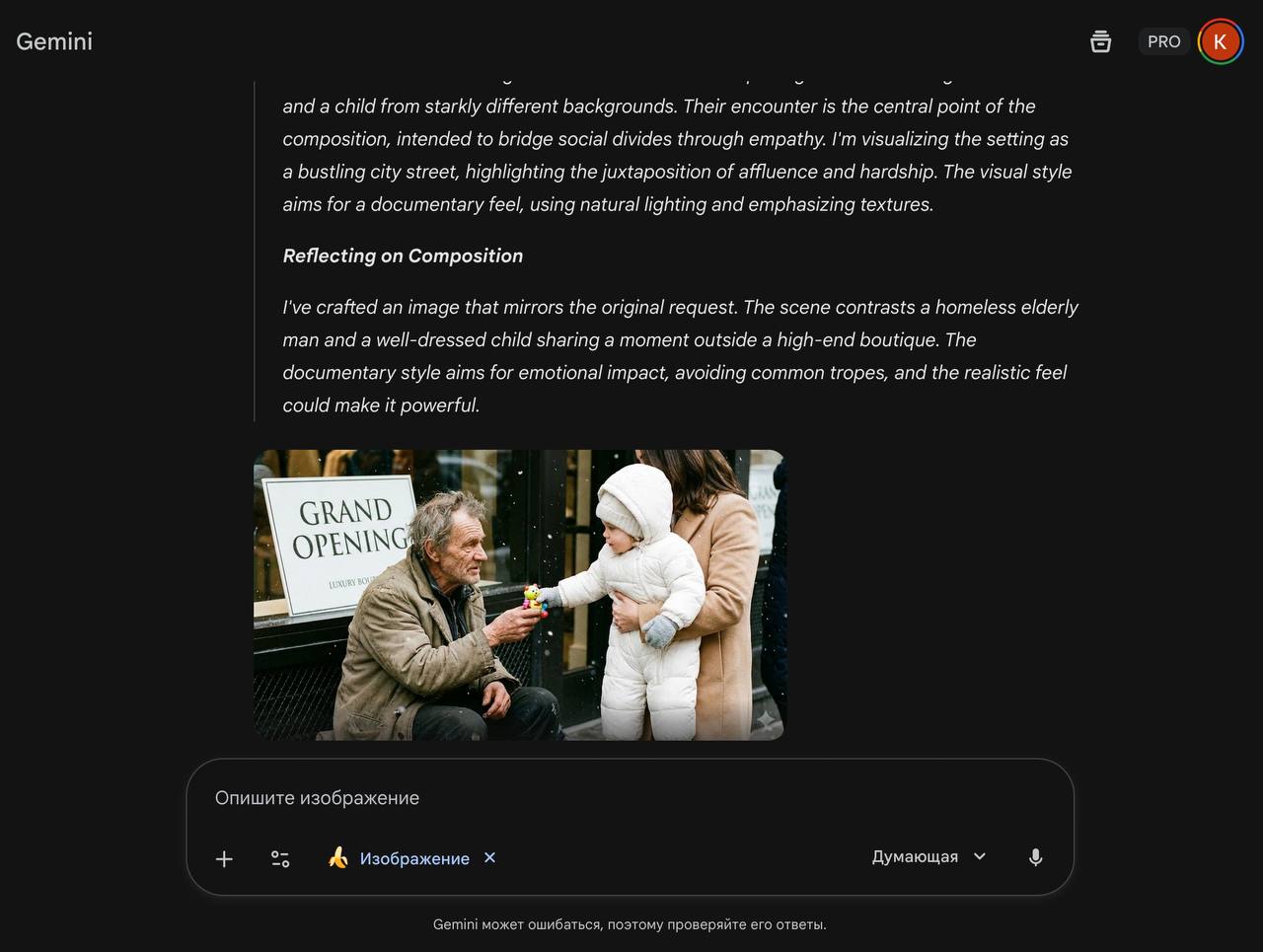Click the plus icon to add files

(224, 858)
